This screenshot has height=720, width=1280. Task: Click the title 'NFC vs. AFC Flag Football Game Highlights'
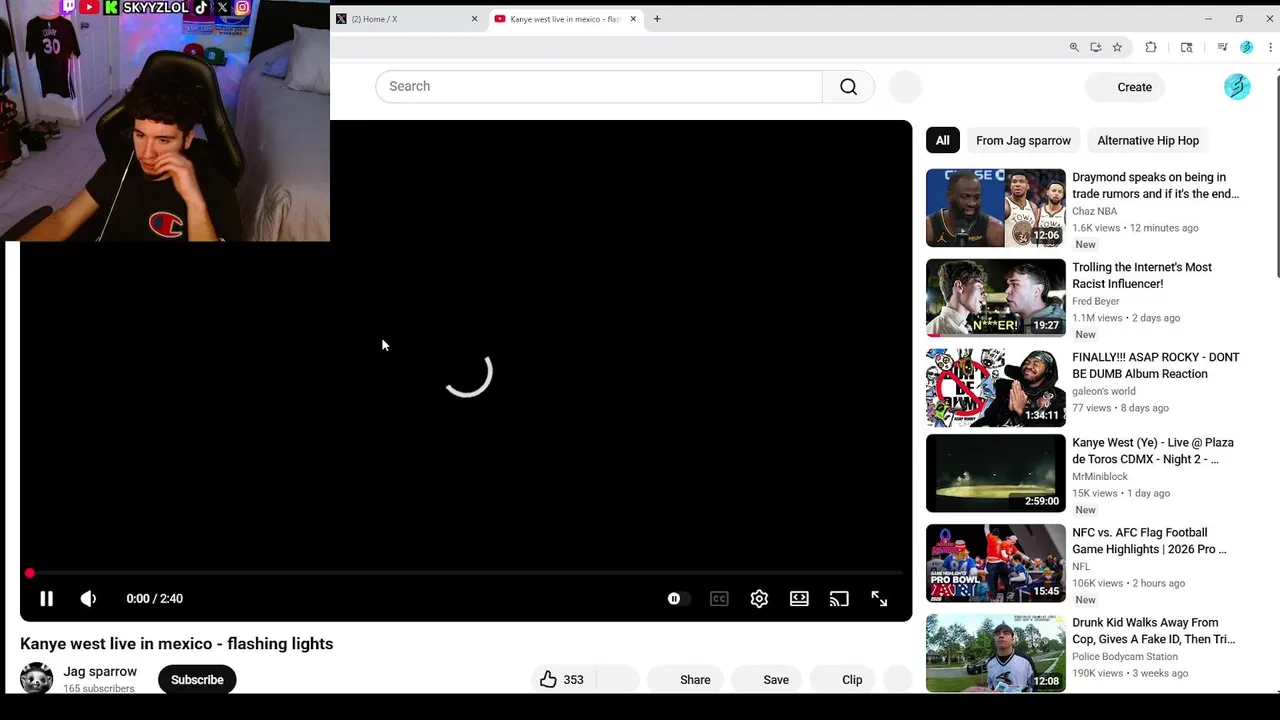tap(1149, 540)
